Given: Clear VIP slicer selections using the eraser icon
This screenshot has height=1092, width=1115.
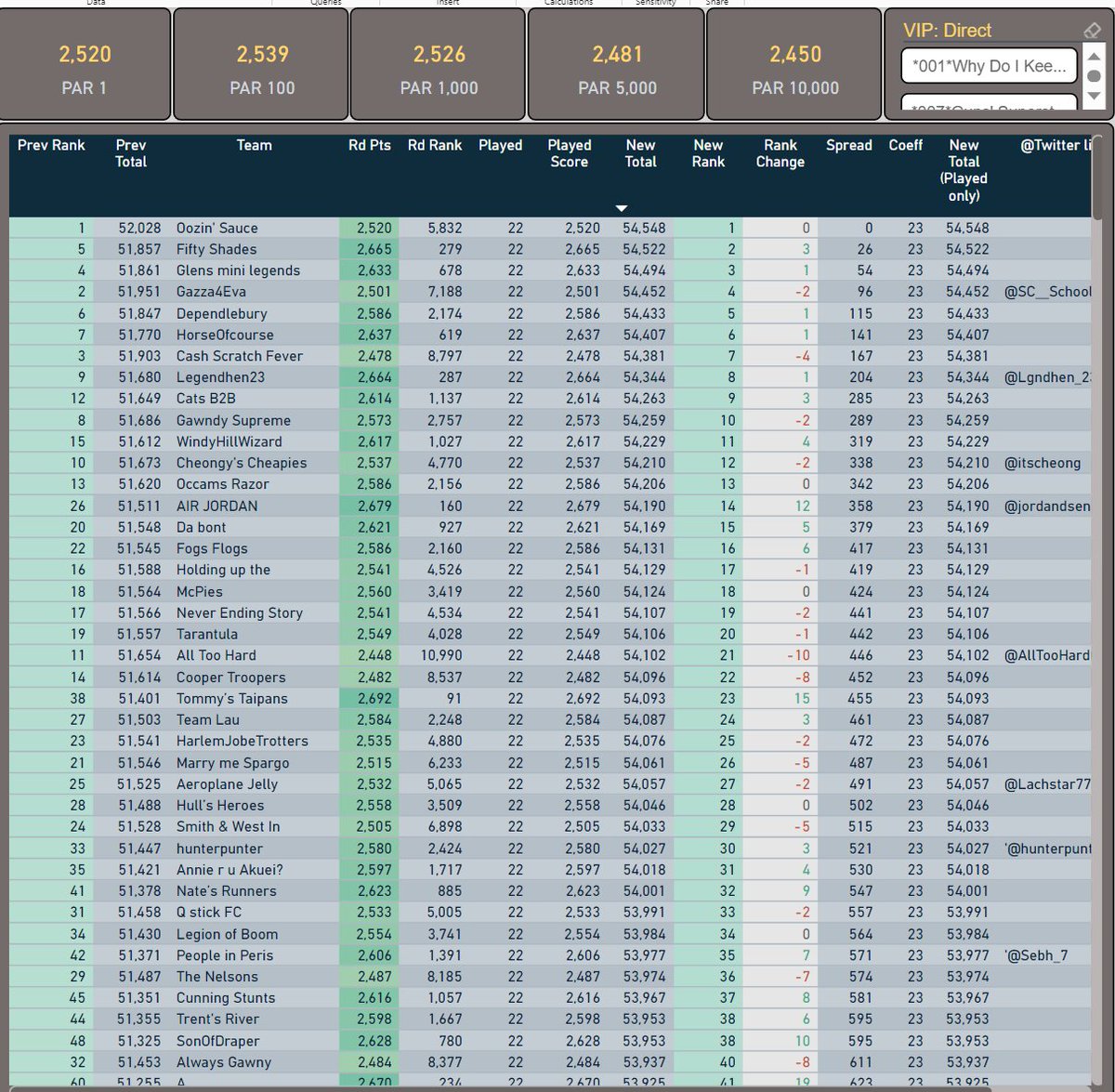Looking at the screenshot, I should pyautogui.click(x=1094, y=31).
